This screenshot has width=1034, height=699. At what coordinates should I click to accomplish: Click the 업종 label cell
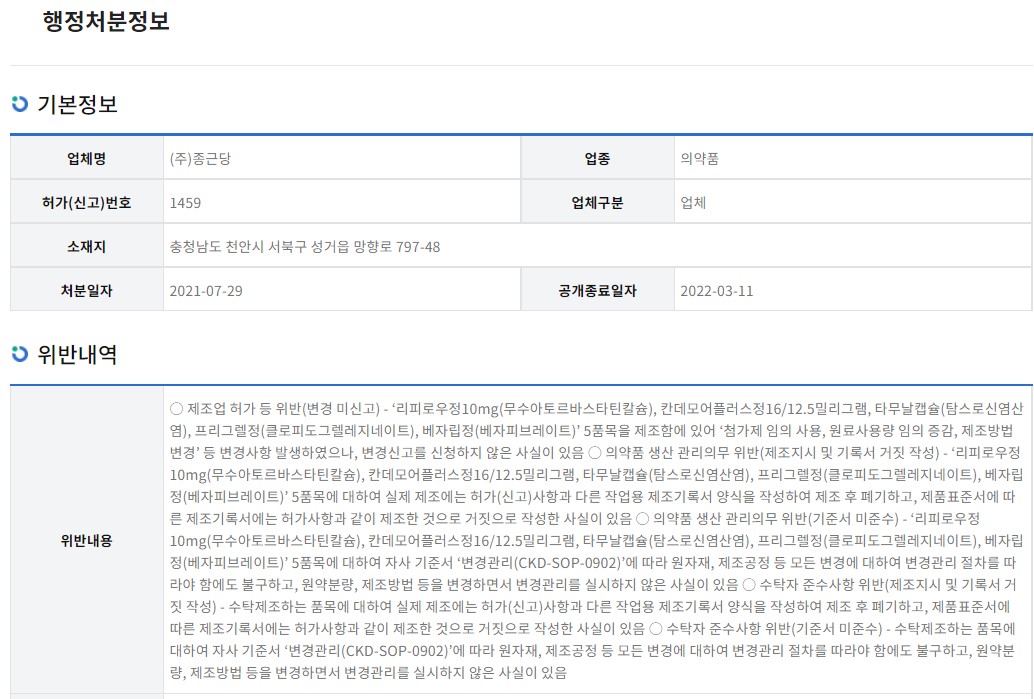coord(597,158)
